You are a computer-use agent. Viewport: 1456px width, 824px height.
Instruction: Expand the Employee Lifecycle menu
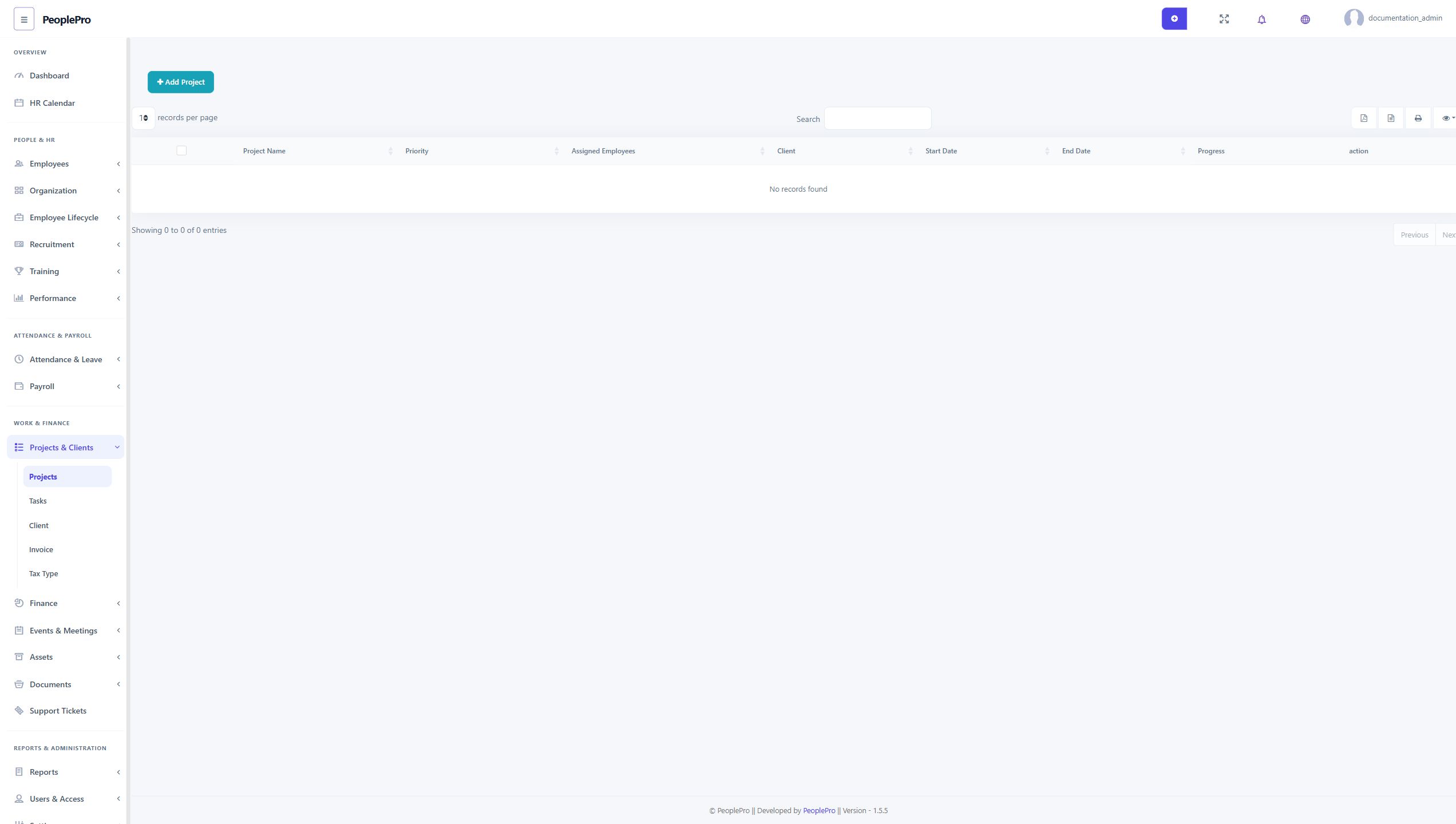click(x=66, y=217)
